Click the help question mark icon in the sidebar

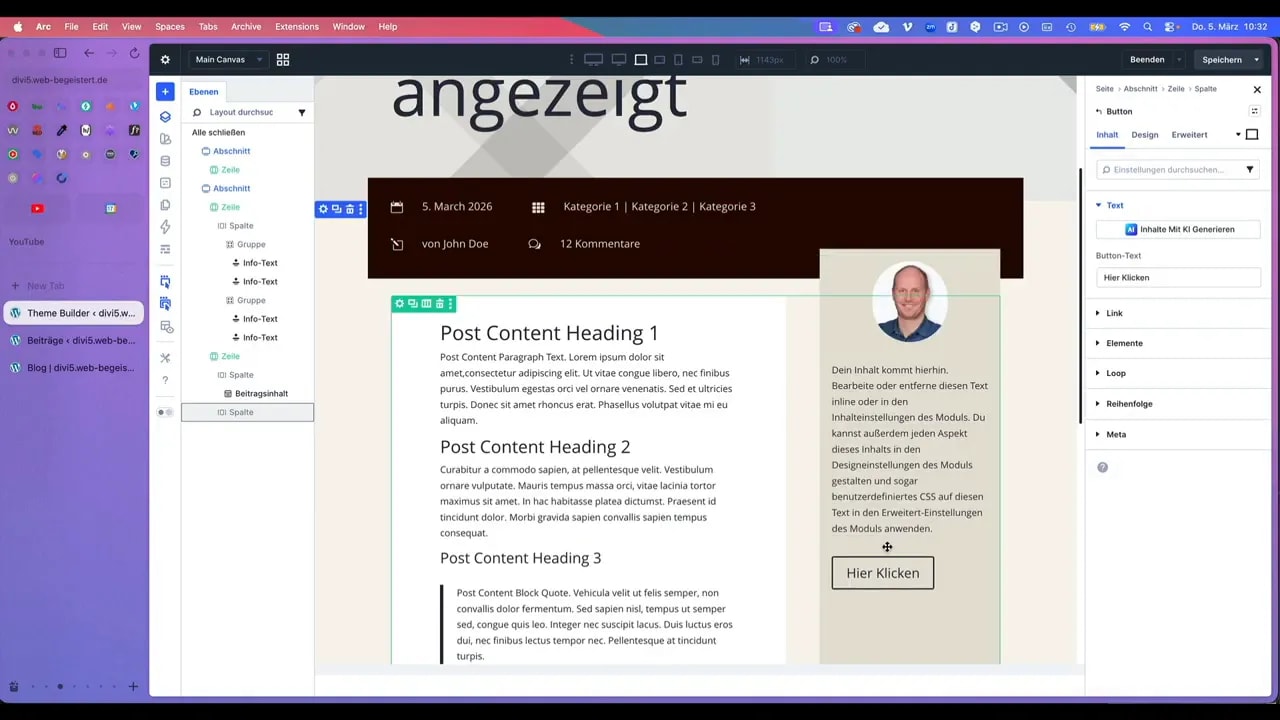[x=165, y=379]
